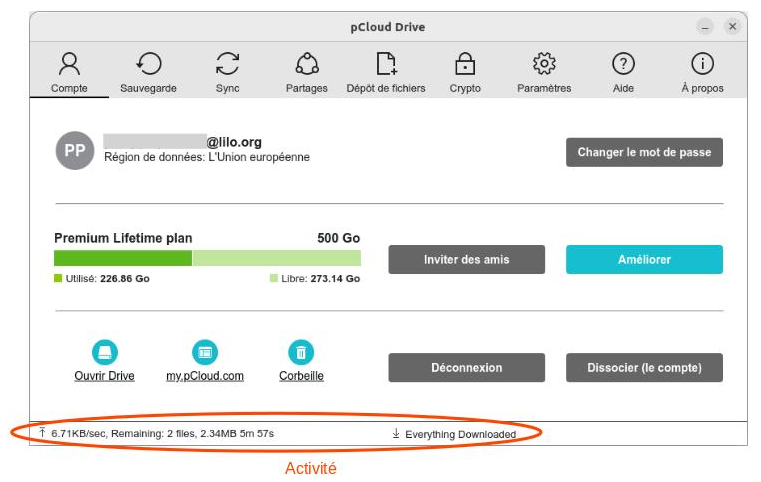The width and height of the screenshot is (761, 482).
Task: Click the Corbeille trash icon
Action: [301, 352]
